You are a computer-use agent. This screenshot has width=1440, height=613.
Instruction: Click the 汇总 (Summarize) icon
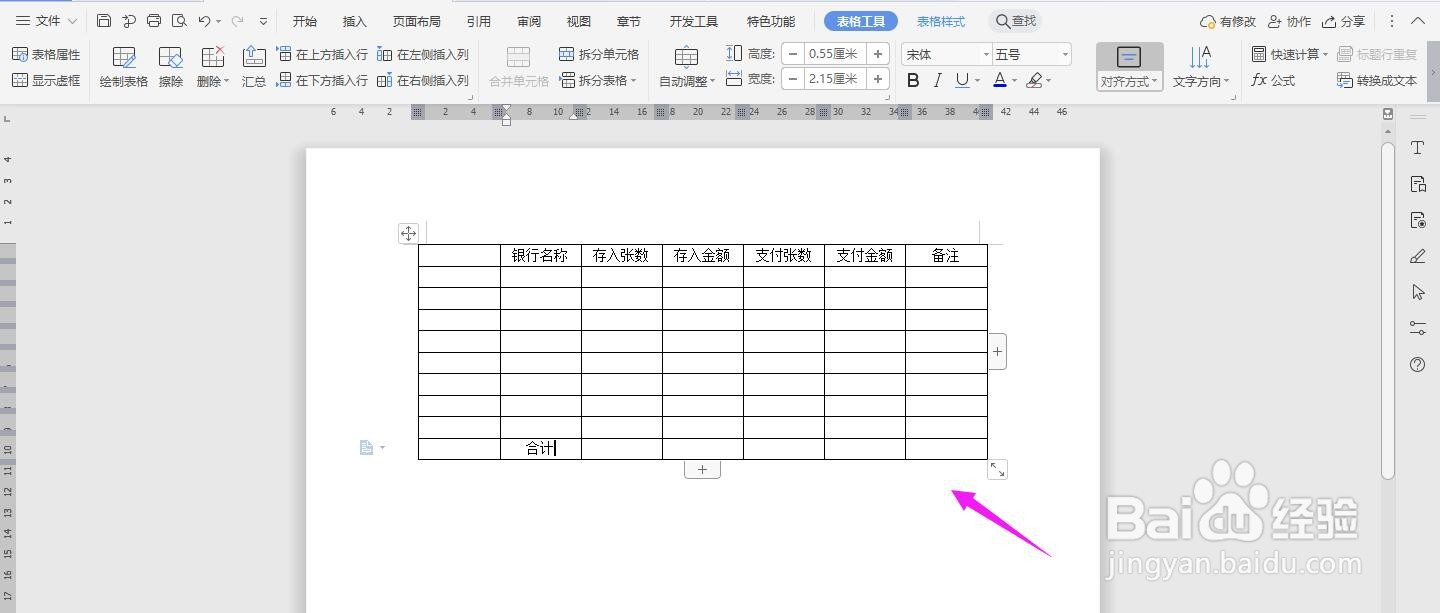254,66
